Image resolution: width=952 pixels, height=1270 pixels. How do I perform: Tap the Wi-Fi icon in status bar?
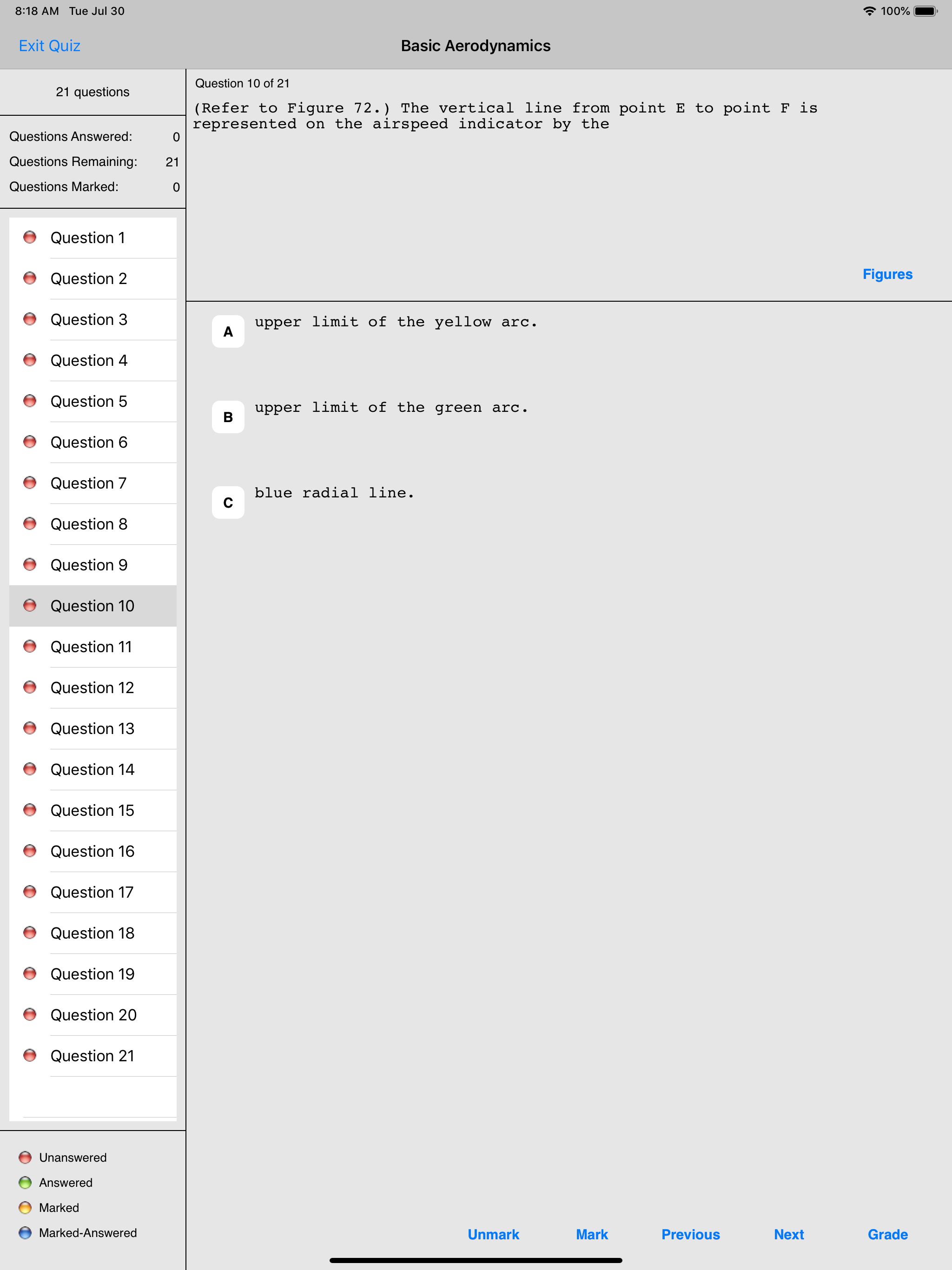pyautogui.click(x=869, y=11)
